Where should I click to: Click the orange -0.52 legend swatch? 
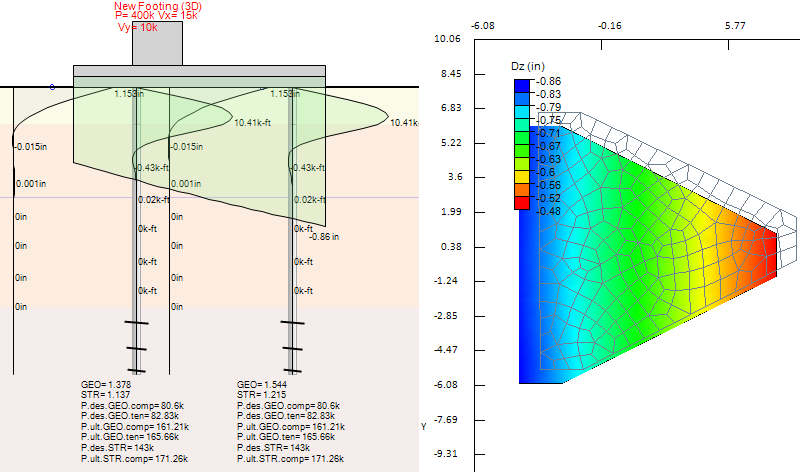522,190
